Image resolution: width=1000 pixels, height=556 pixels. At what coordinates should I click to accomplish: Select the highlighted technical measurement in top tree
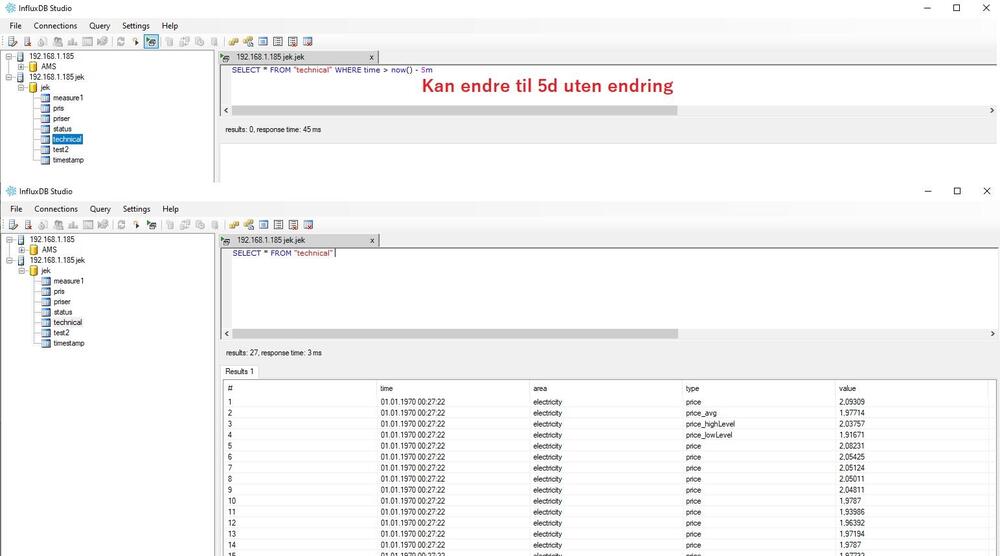(x=67, y=139)
